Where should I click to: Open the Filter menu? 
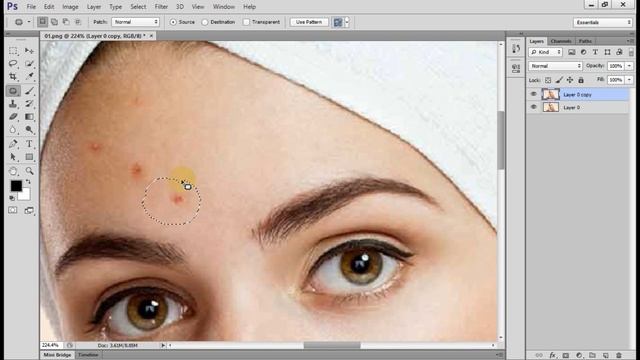pos(161,7)
